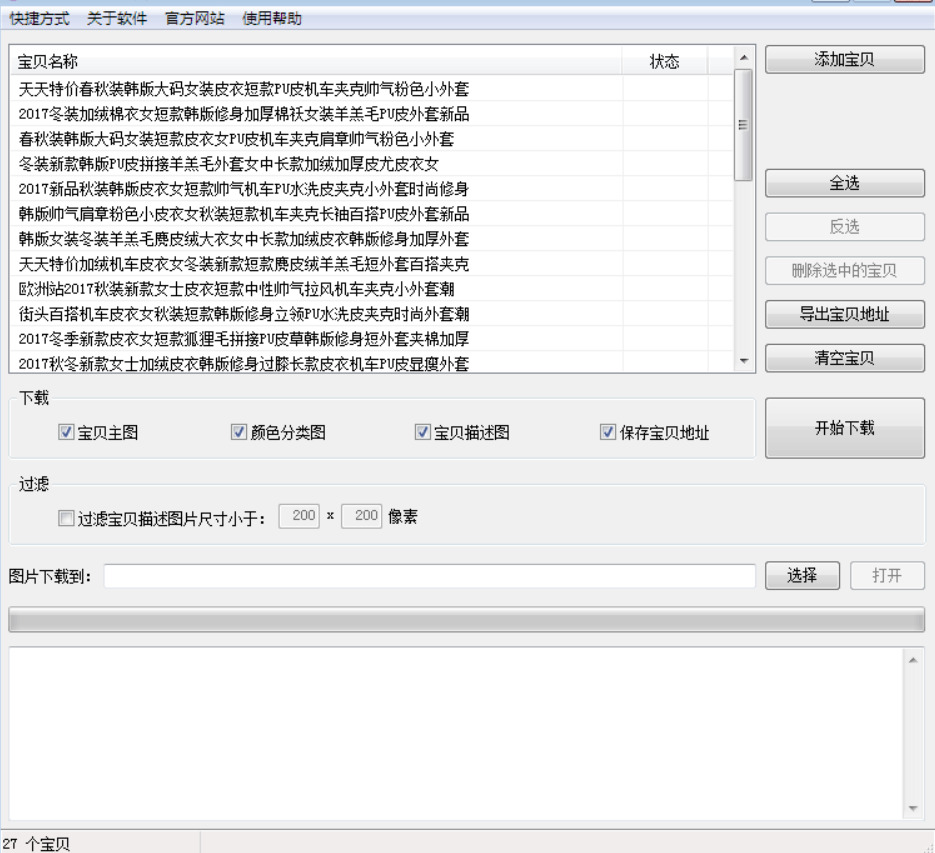Select row 欧洲站2017秋装新款女士皮衣
The height and width of the screenshot is (853, 935).
[x=371, y=289]
